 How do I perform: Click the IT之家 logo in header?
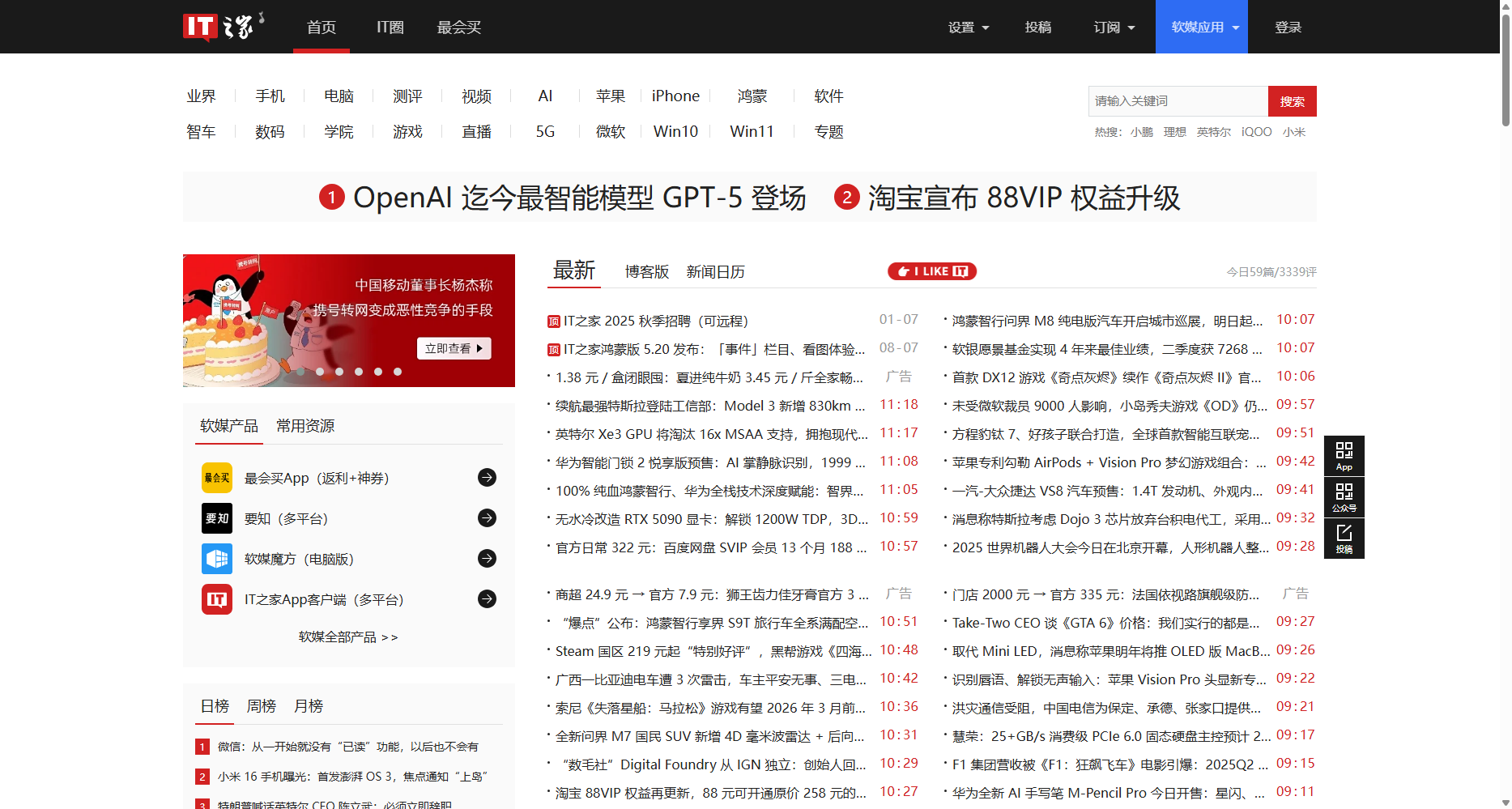click(x=224, y=26)
